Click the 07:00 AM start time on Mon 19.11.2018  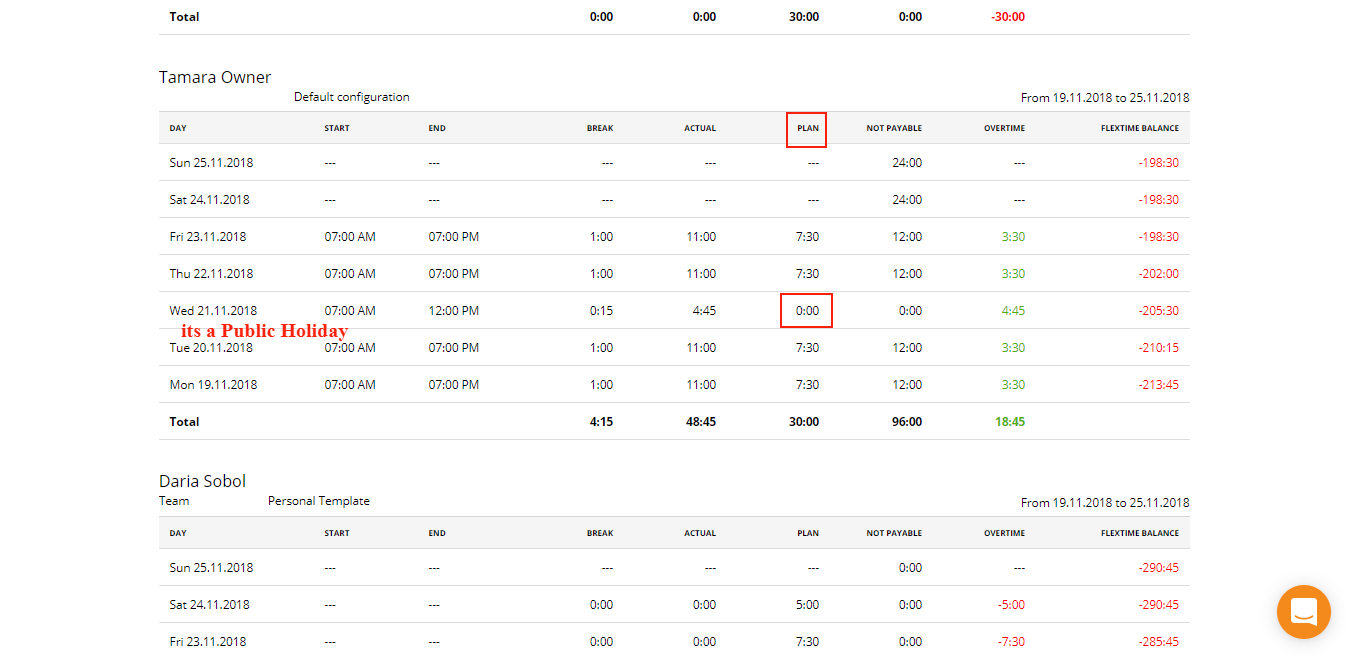350,385
